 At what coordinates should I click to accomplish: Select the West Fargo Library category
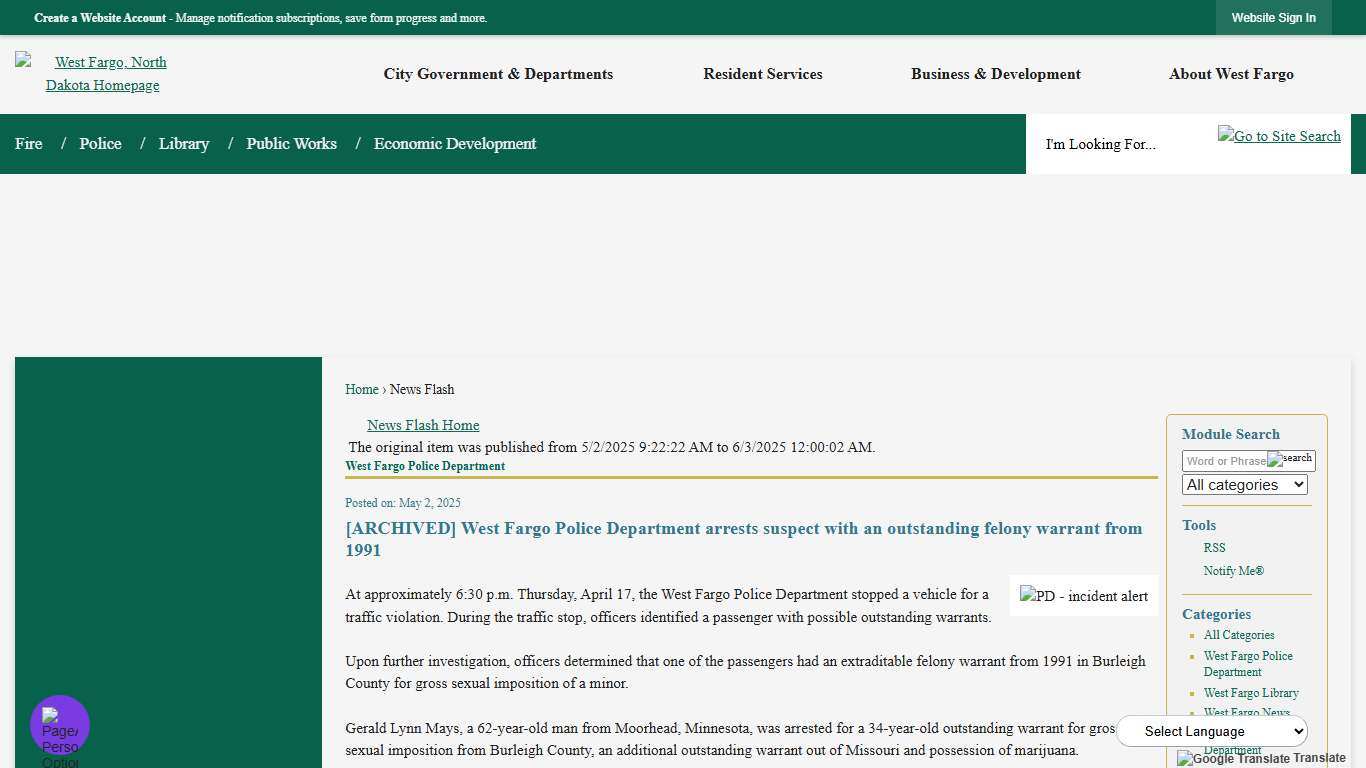coord(1251,693)
